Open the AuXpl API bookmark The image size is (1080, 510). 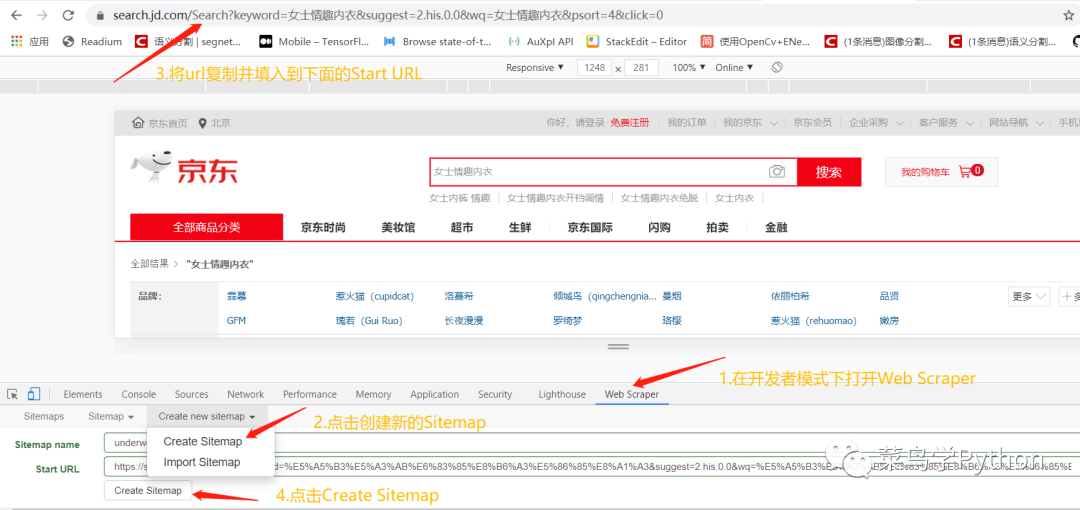(x=540, y=41)
